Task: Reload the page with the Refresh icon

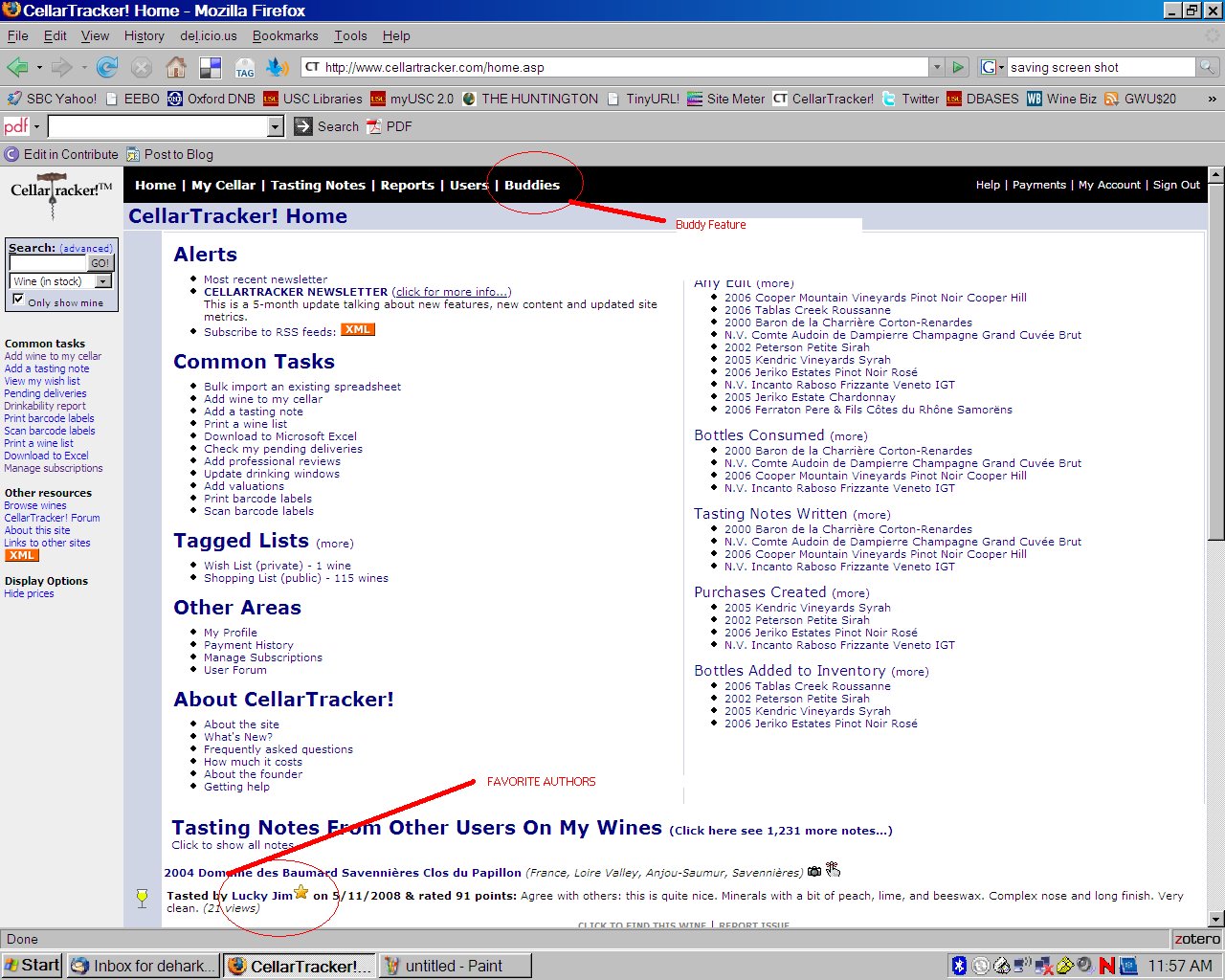Action: pyautogui.click(x=107, y=67)
